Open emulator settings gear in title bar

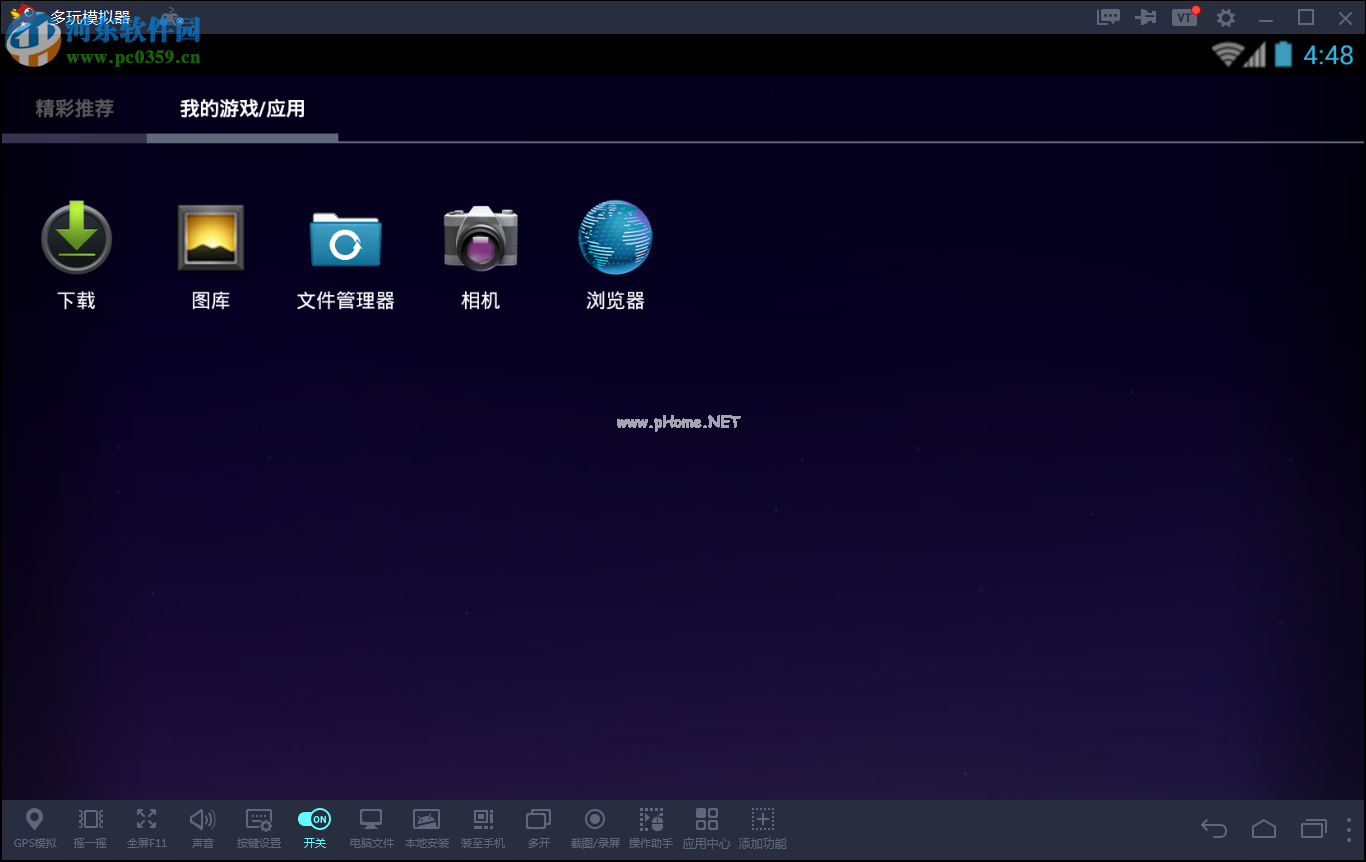click(x=1226, y=17)
